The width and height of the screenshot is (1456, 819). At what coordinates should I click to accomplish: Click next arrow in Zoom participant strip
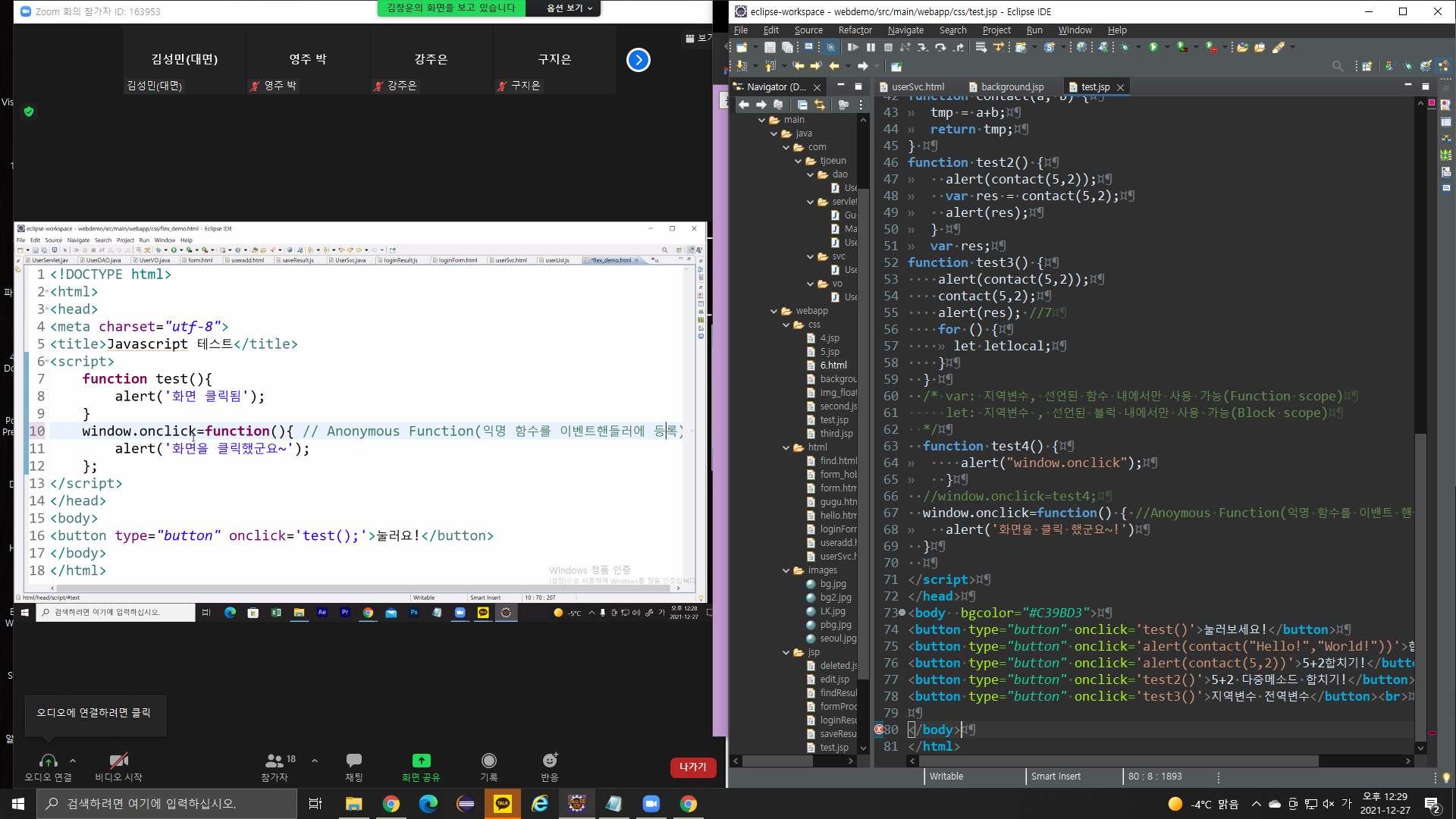click(x=639, y=60)
